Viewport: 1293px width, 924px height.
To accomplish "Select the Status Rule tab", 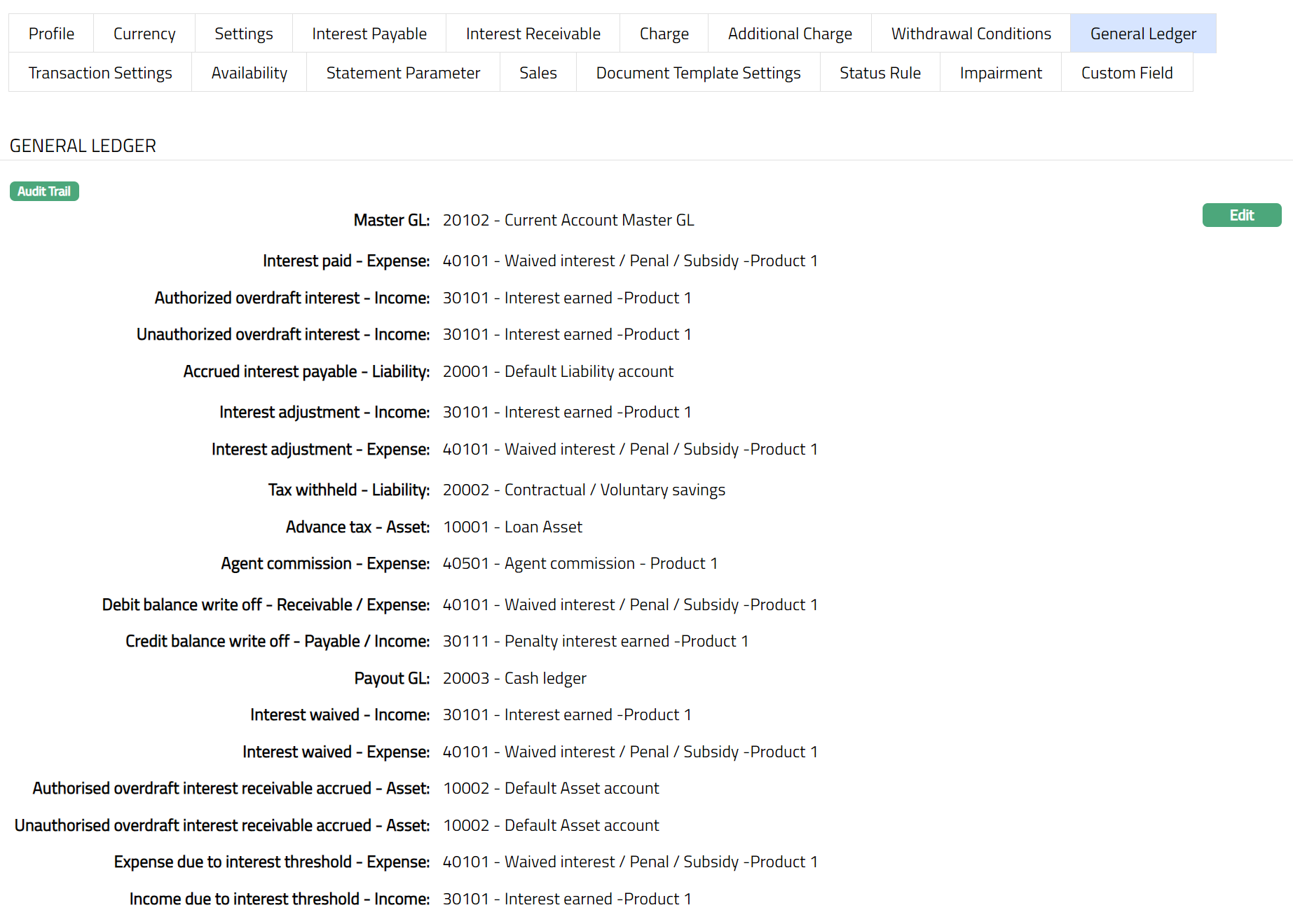I will [880, 73].
